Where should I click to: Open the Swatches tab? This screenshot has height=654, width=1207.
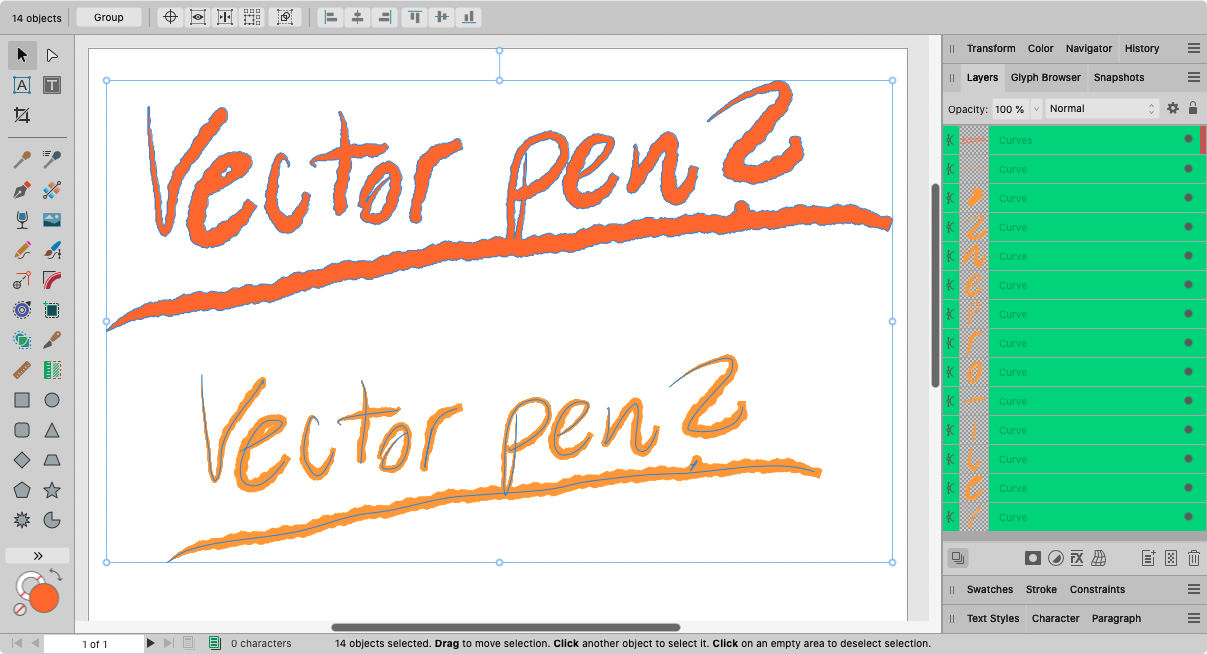pos(989,589)
